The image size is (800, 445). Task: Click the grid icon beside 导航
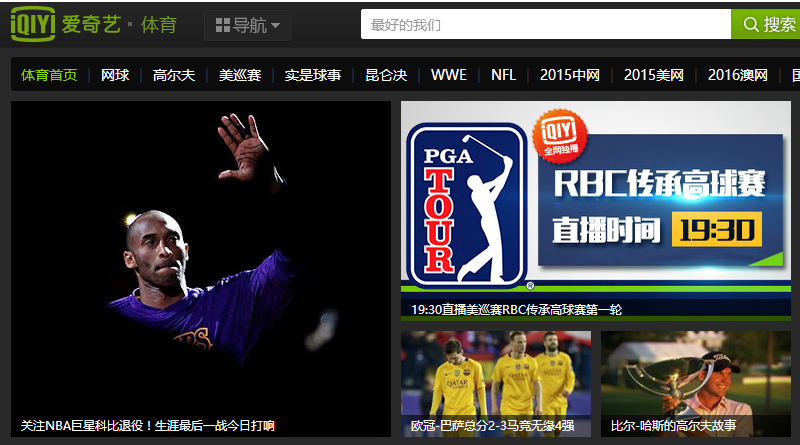pos(222,25)
